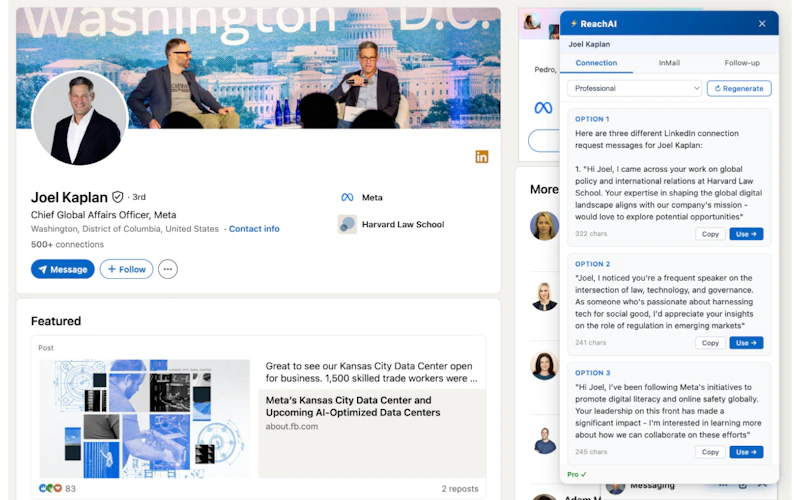Switch to the InMail tab

(x=669, y=63)
